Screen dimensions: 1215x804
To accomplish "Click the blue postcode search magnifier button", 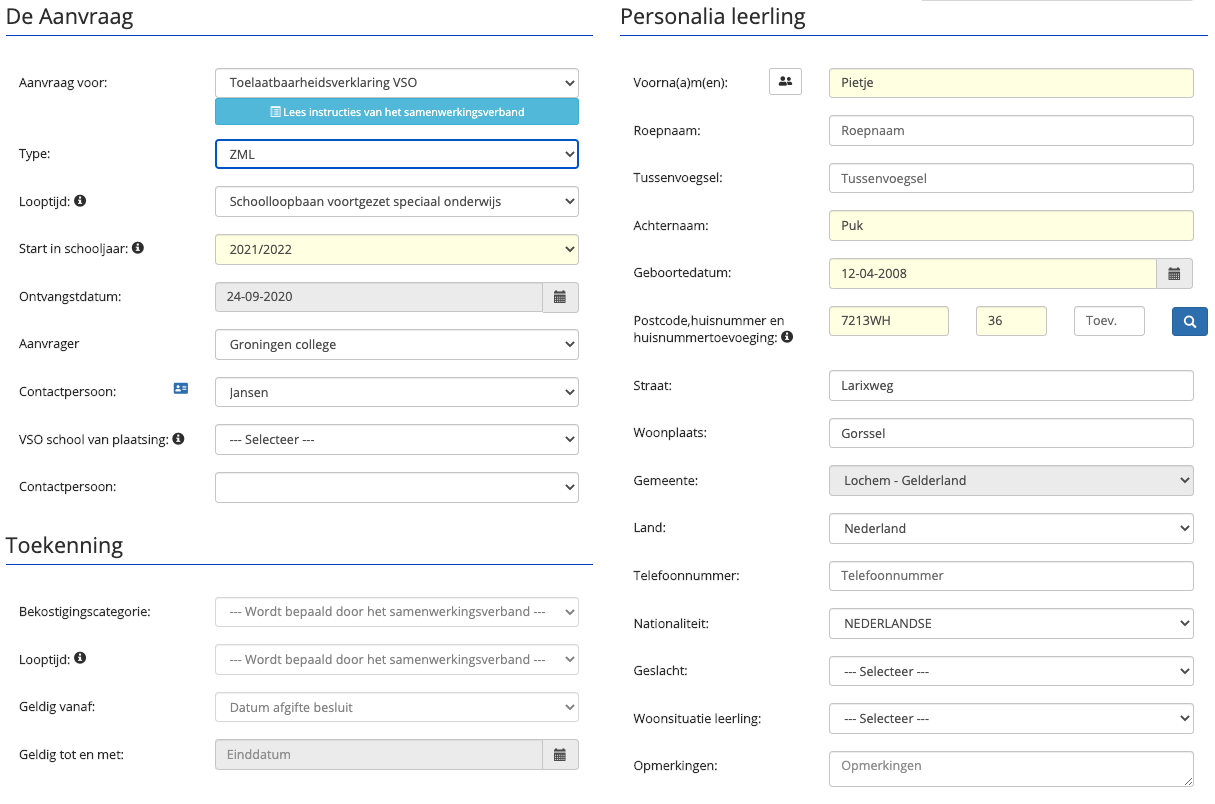I will tap(1190, 321).
